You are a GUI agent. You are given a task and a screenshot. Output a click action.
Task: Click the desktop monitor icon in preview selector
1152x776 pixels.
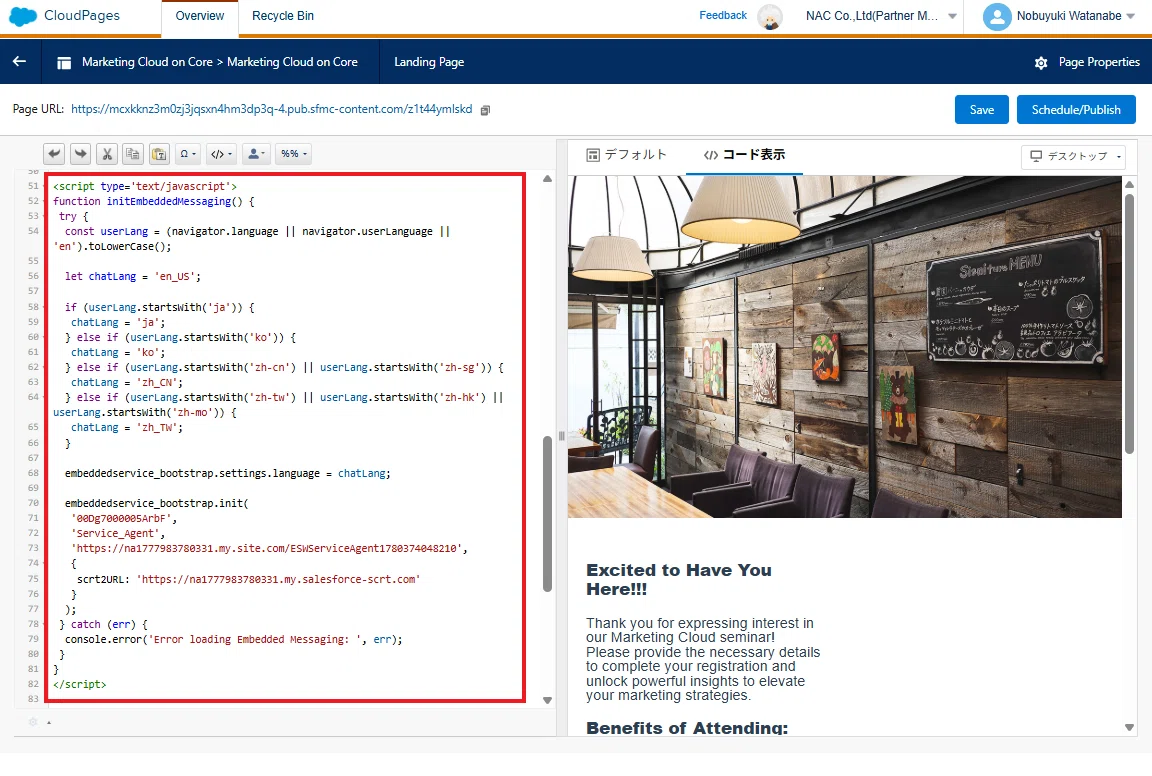(1036, 156)
